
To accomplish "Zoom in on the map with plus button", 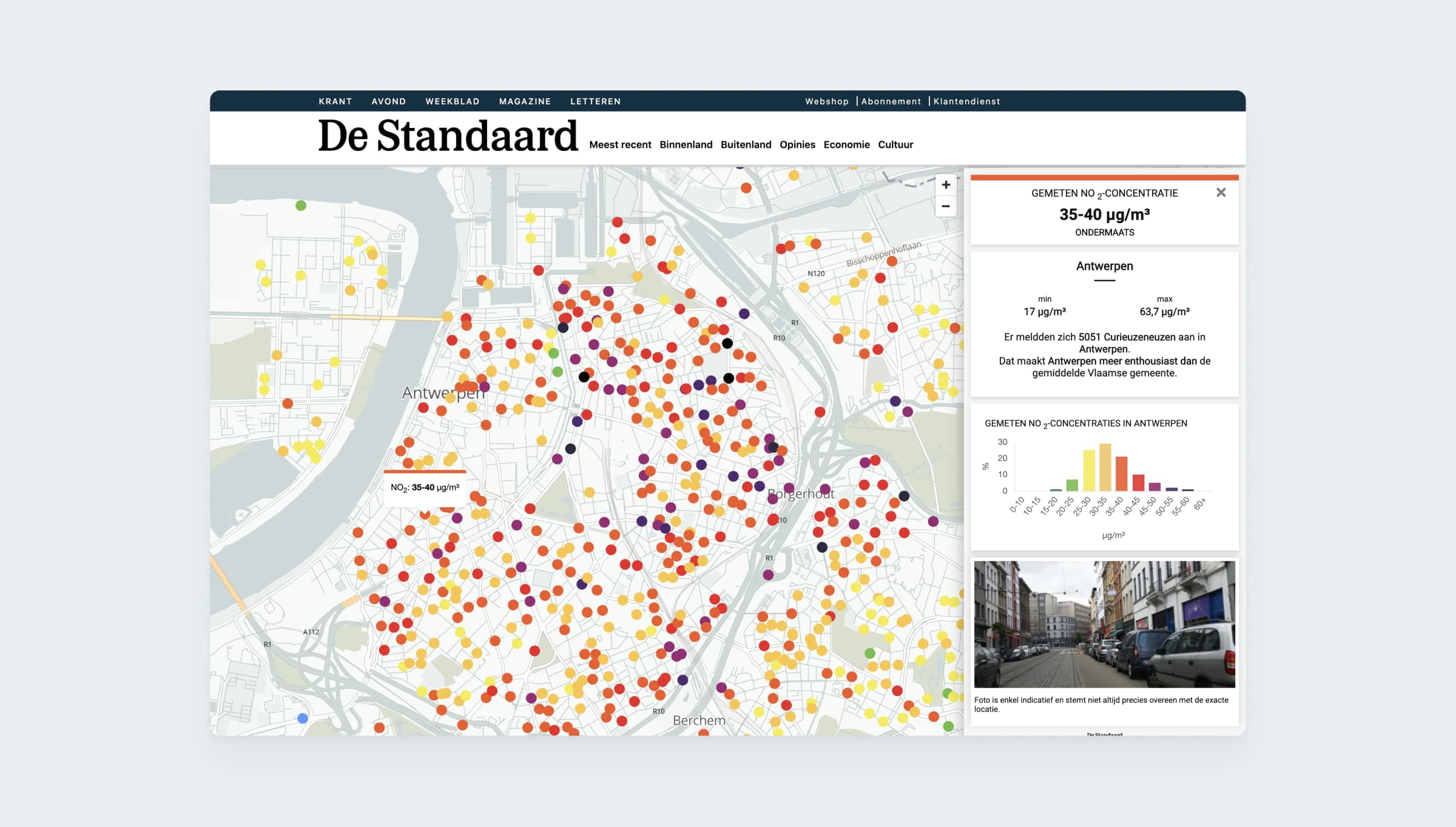I will point(946,185).
